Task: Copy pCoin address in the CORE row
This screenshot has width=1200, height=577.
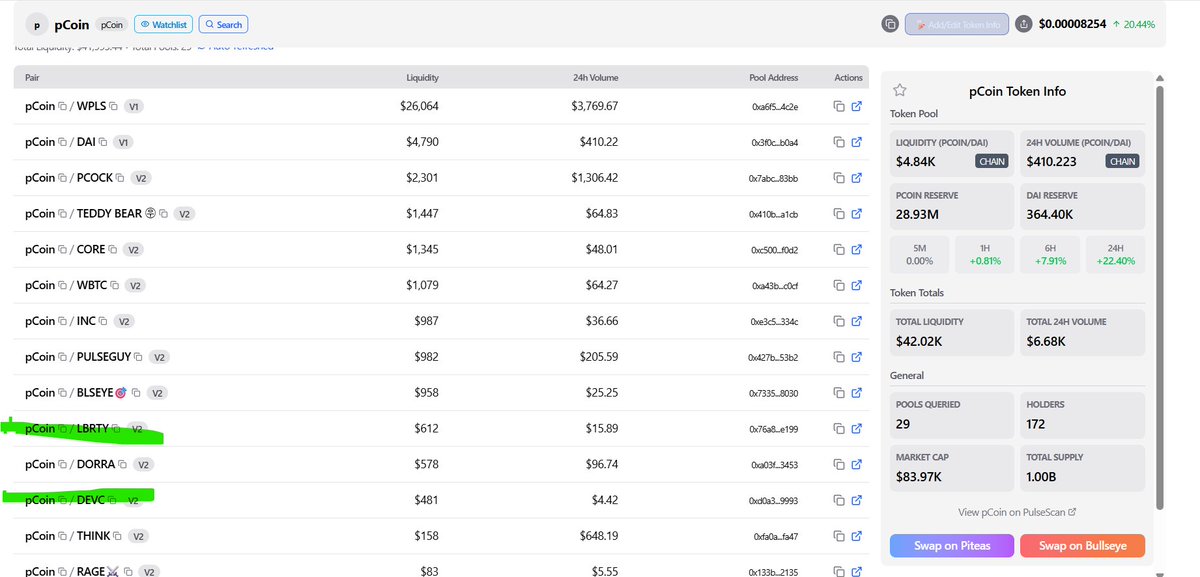Action: pyautogui.click(x=62, y=250)
